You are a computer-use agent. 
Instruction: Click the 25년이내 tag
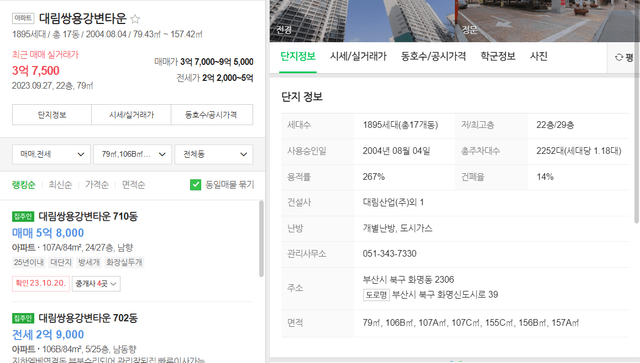(x=29, y=262)
